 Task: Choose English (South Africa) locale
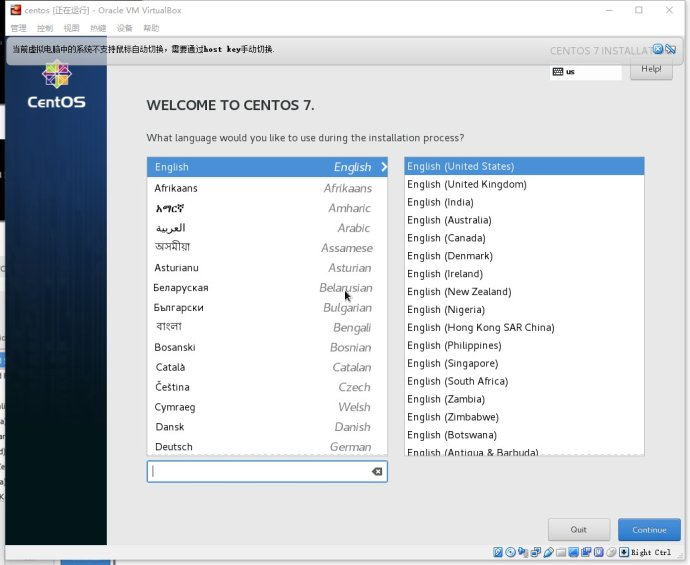[524, 381]
